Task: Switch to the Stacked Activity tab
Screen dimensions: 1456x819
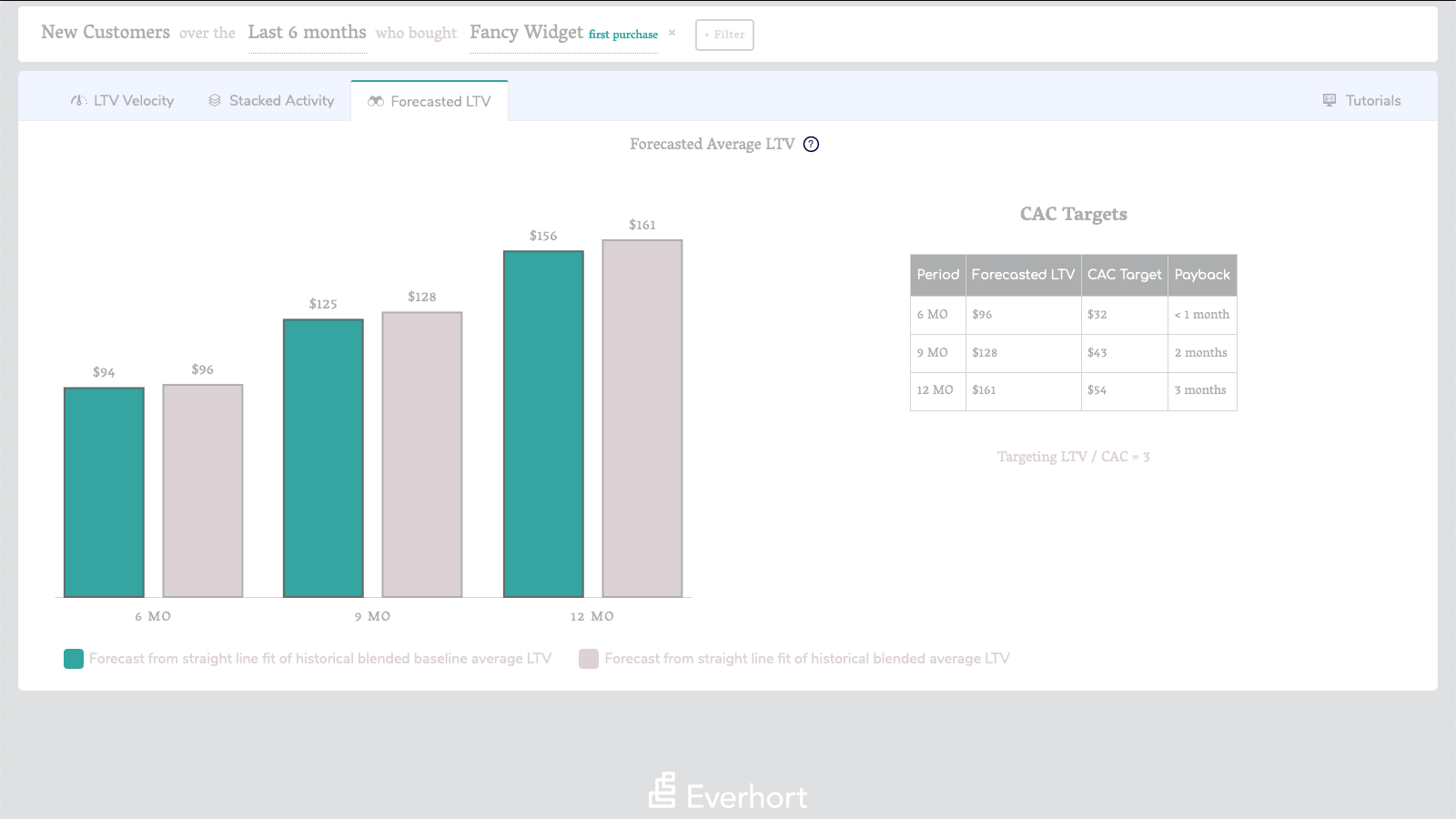Action: 271,100
